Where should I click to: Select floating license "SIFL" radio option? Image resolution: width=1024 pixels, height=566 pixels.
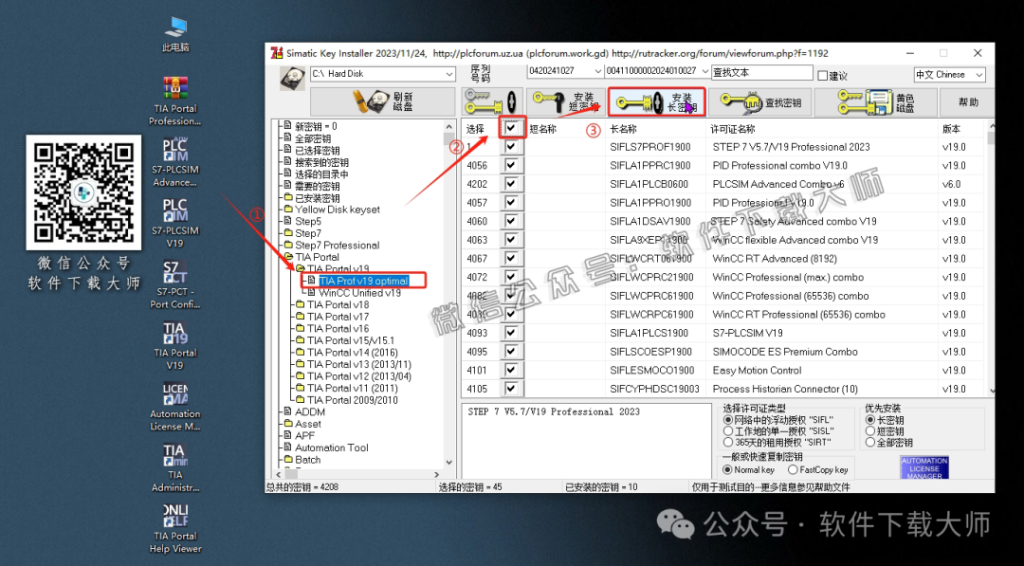click(728, 420)
